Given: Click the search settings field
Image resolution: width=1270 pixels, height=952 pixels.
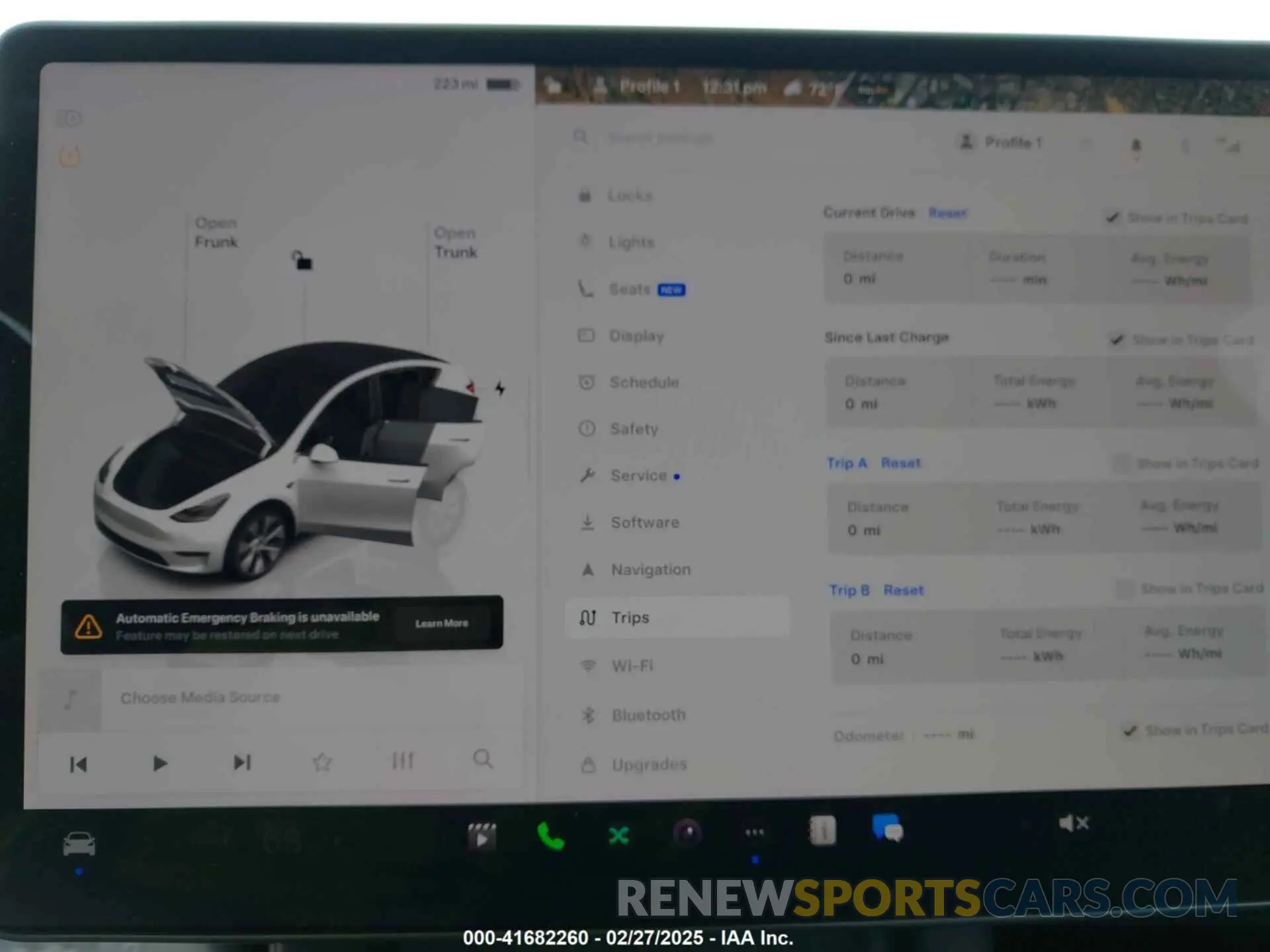Looking at the screenshot, I should 661,138.
